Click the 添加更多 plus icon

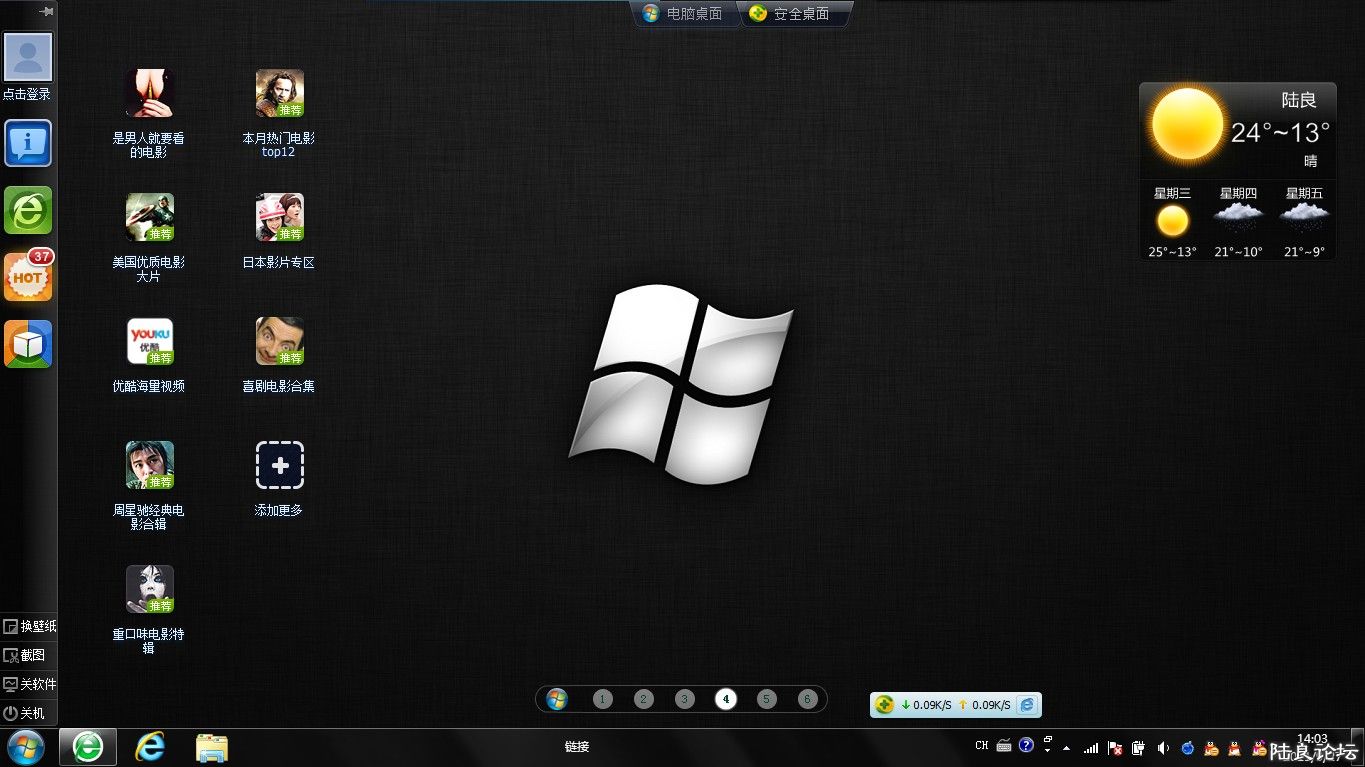coord(279,465)
